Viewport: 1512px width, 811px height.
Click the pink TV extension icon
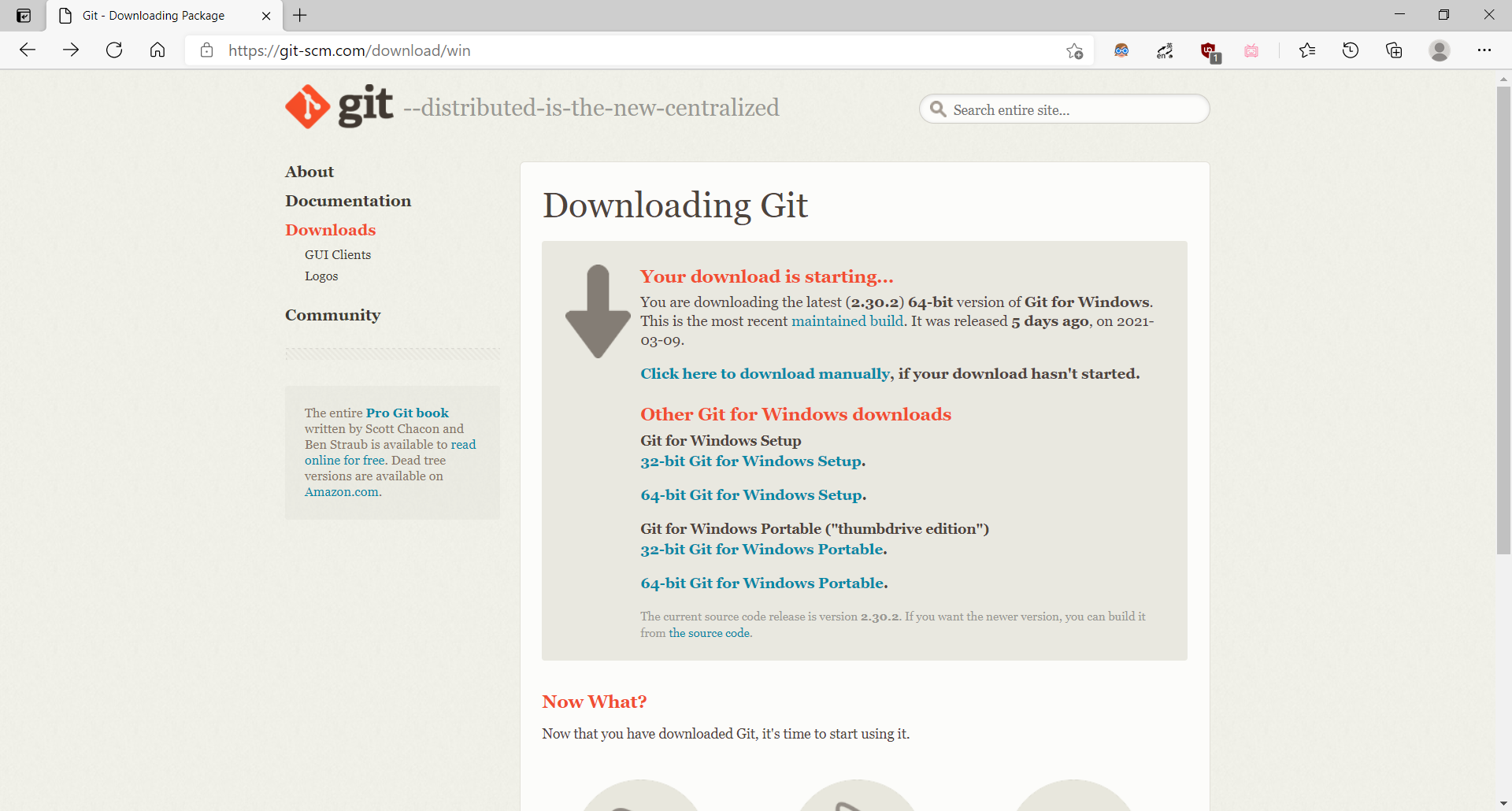coord(1251,50)
